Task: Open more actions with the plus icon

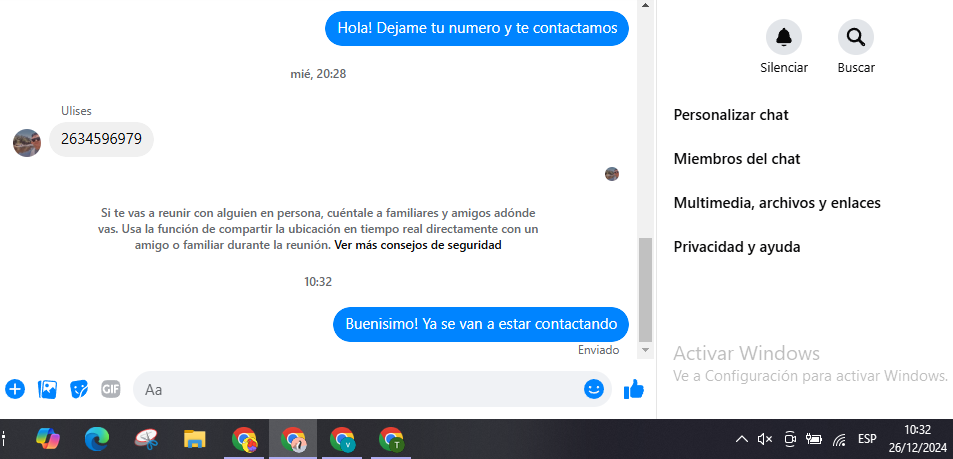Action: (15, 389)
